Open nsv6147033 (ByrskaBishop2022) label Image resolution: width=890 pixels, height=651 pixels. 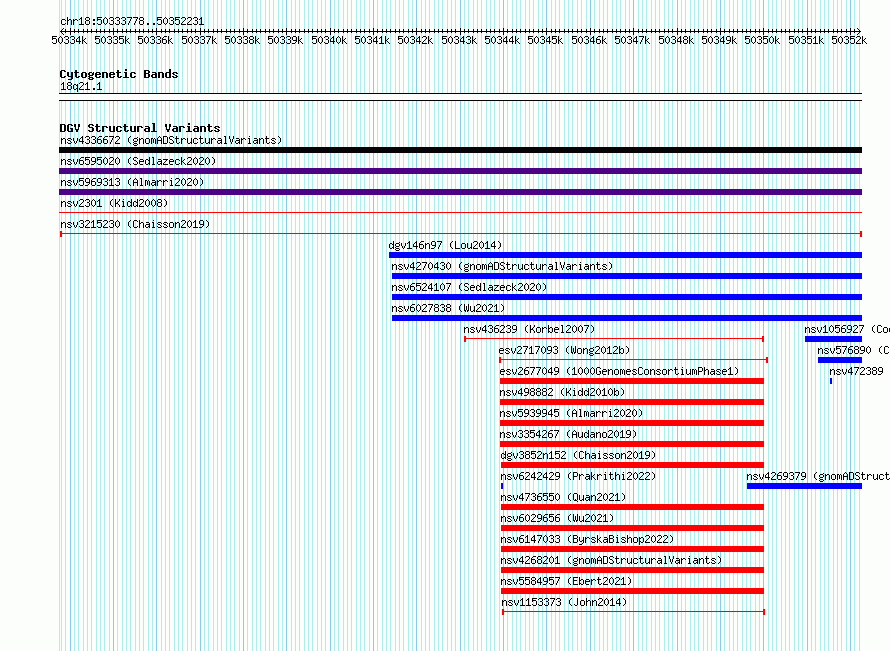[587, 539]
